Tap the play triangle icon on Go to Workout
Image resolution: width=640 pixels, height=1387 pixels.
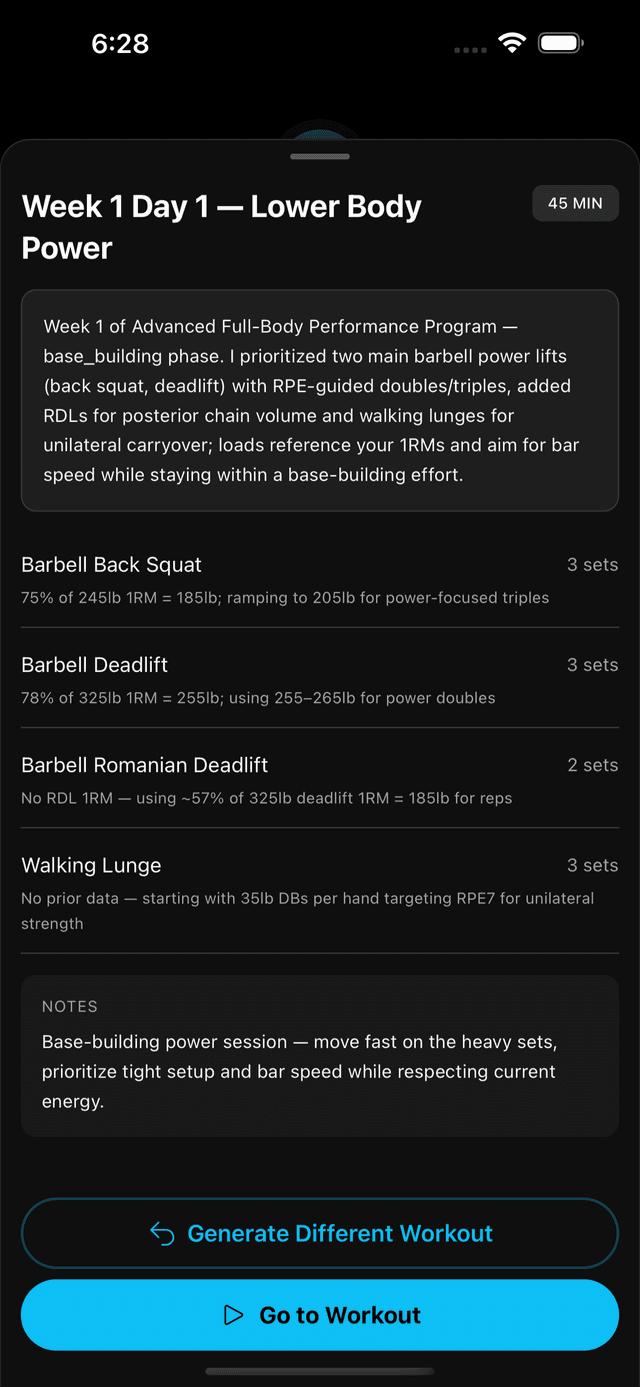(x=233, y=1315)
